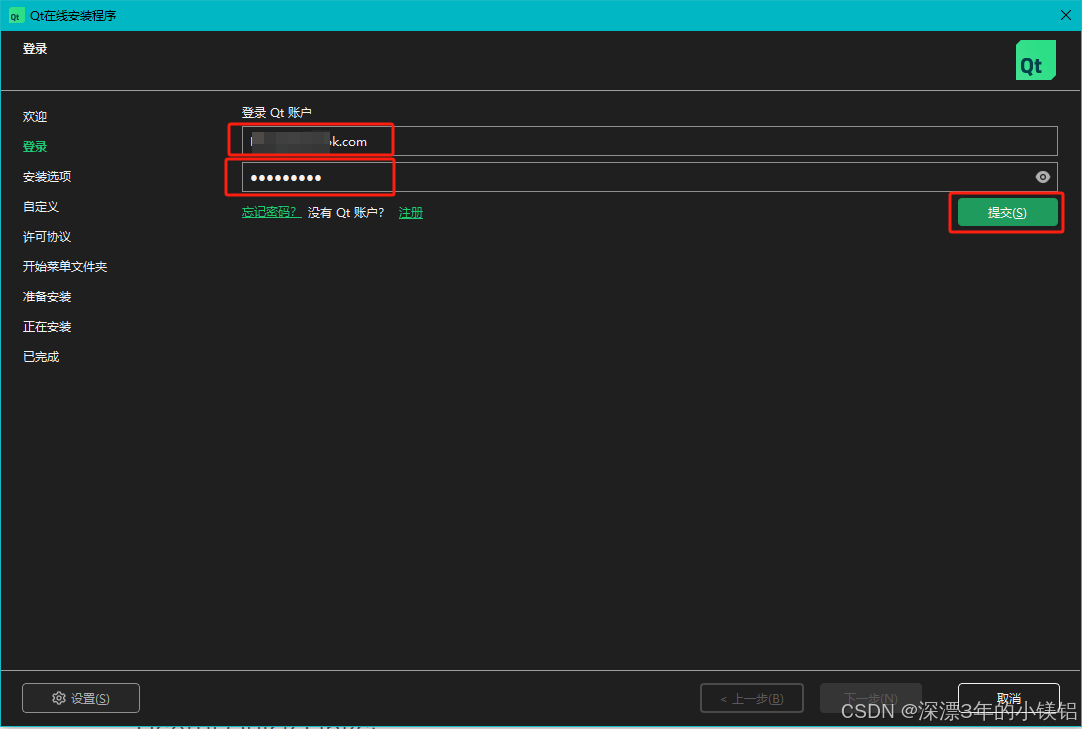Toggle password visibility with the eye icon
1082x729 pixels.
pos(1043,177)
